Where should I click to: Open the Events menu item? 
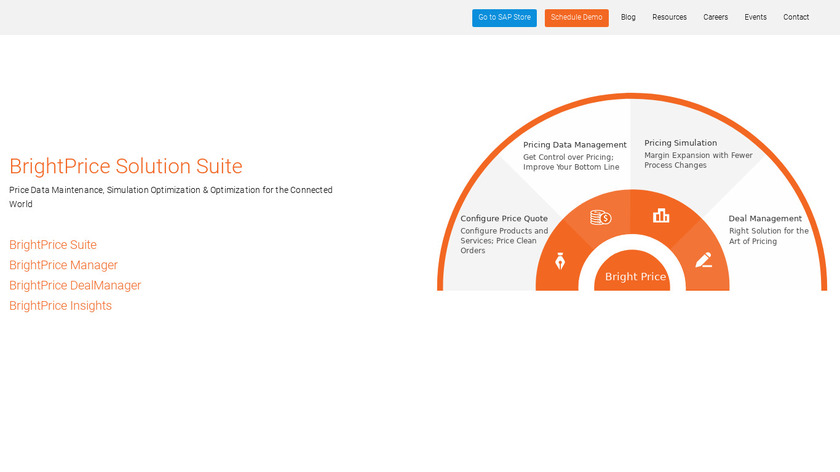click(755, 17)
